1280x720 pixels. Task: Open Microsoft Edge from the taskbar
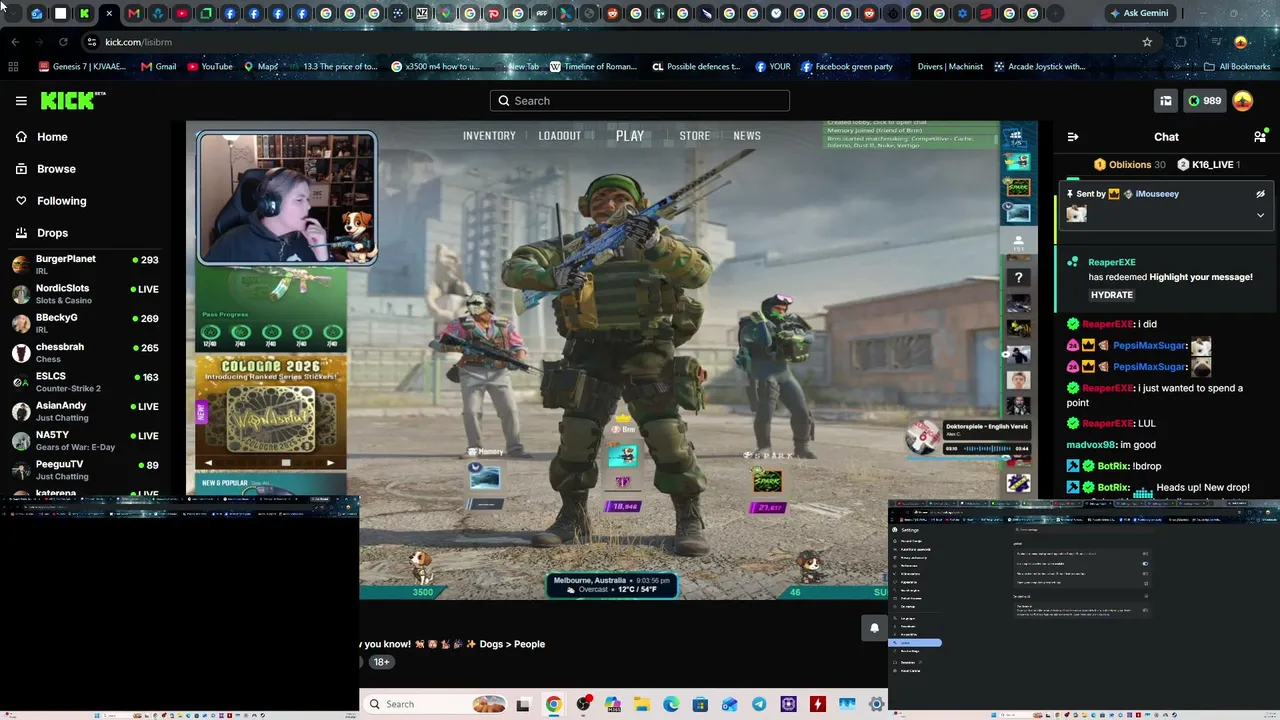pyautogui.click(x=671, y=704)
